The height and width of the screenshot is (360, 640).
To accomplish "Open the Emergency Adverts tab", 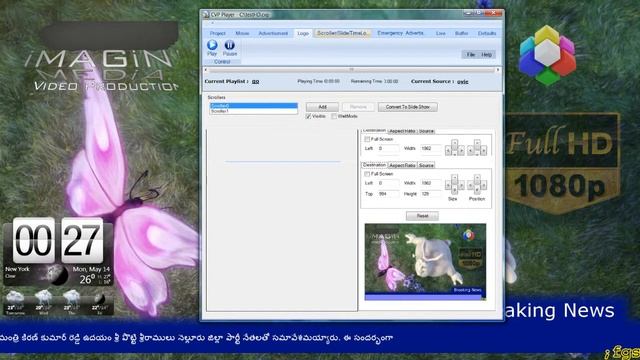I will tap(400, 33).
